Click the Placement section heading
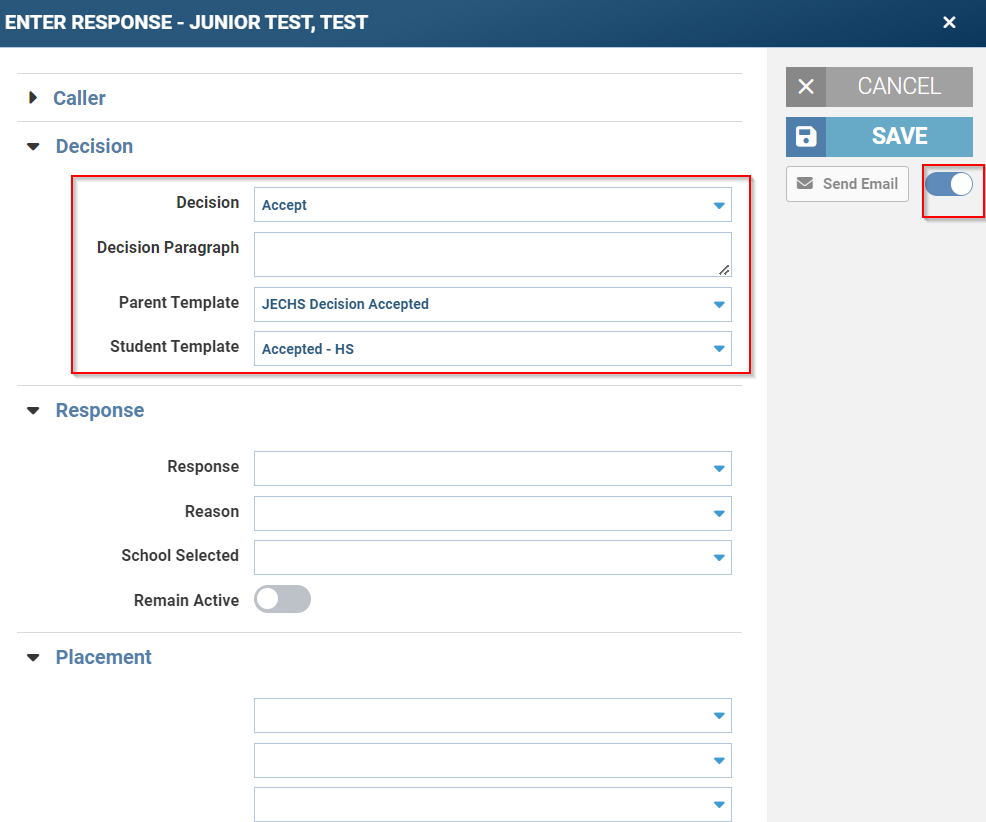The height and width of the screenshot is (822, 986). pyautogui.click(x=104, y=657)
